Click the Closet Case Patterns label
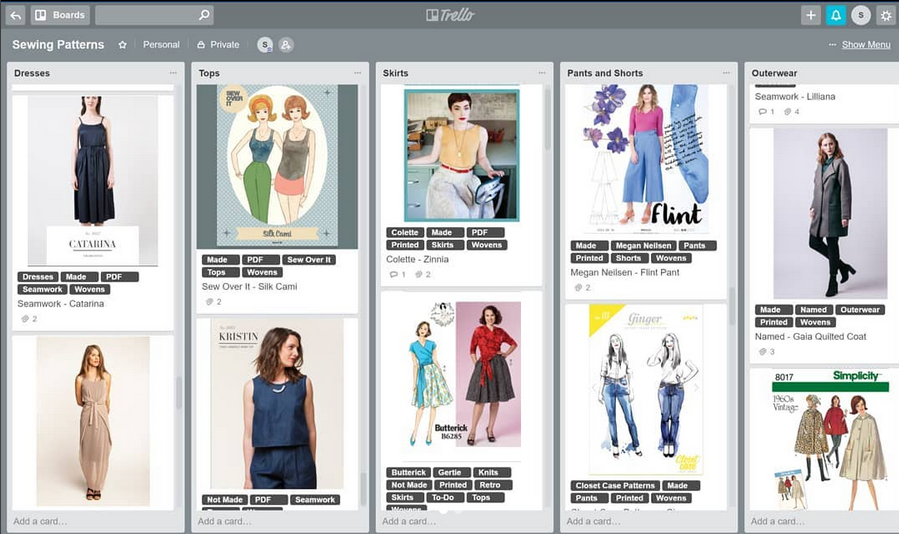This screenshot has width=899, height=534. [x=615, y=486]
